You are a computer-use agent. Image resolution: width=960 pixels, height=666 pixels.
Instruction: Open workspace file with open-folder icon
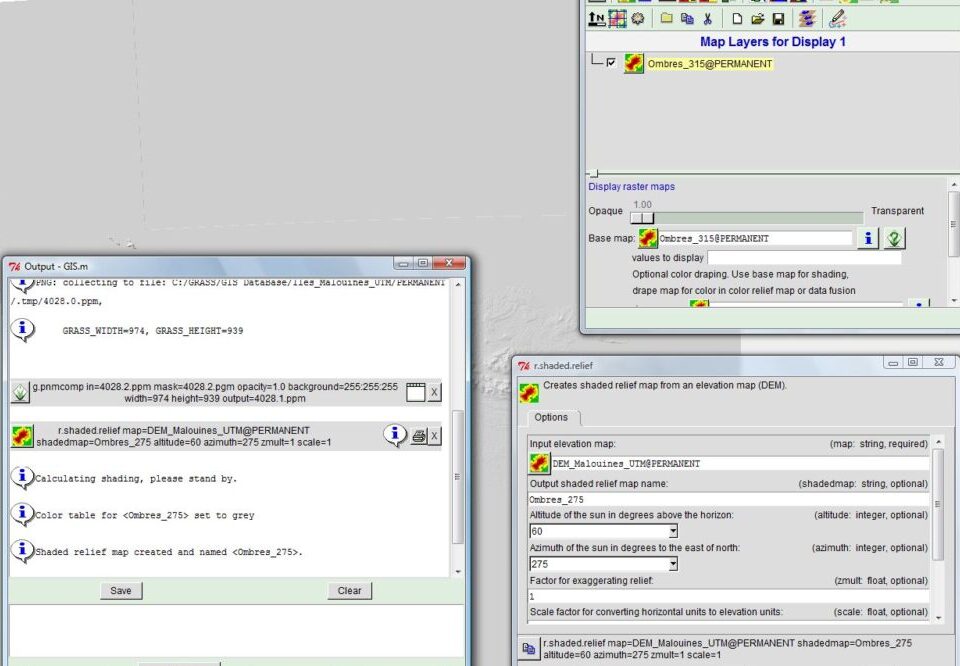coord(757,18)
